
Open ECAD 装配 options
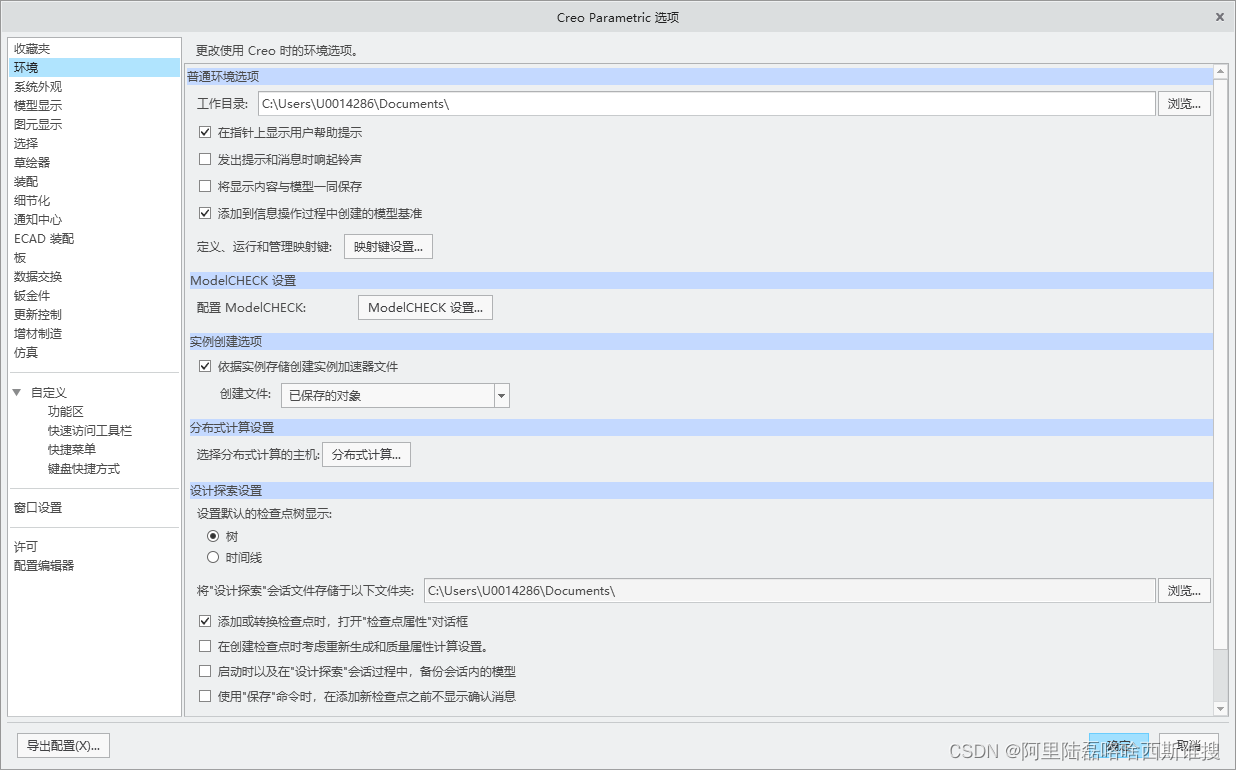(44, 239)
